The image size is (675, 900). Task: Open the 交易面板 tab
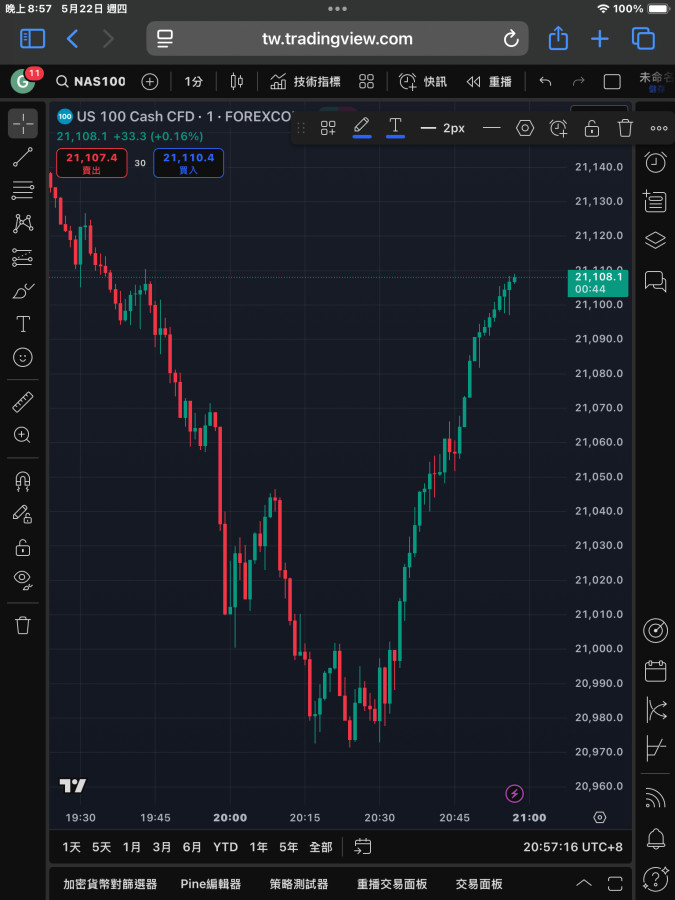[479, 884]
